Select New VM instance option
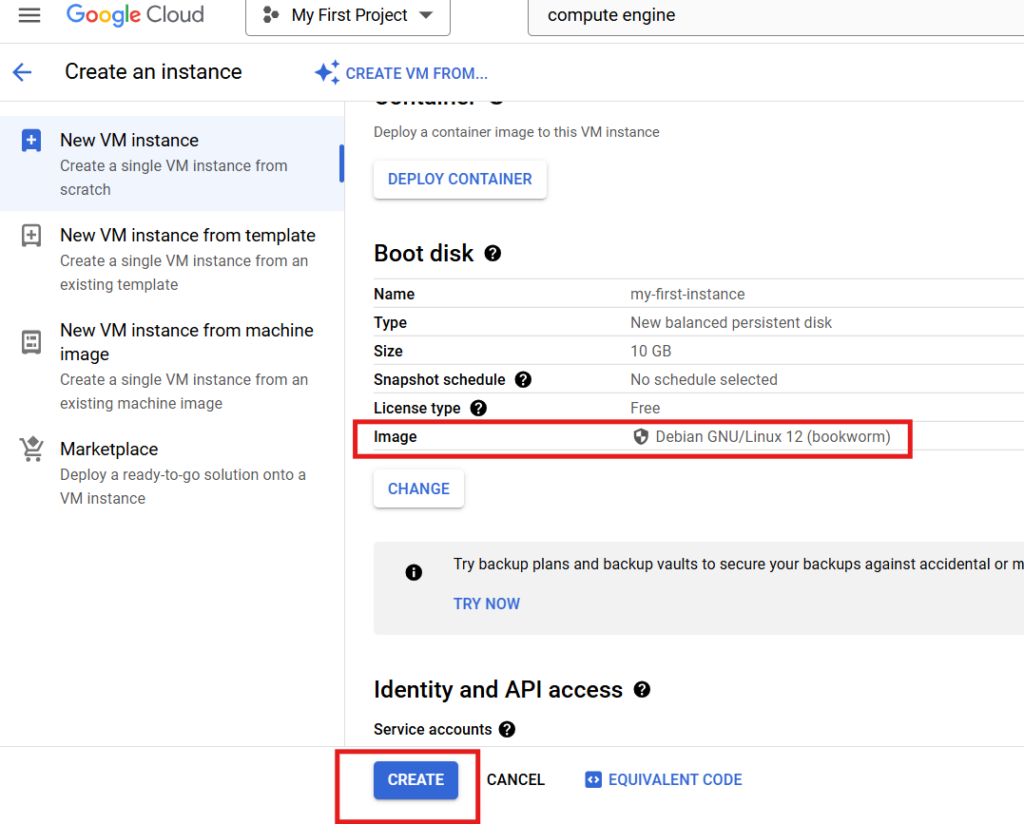 coord(129,141)
